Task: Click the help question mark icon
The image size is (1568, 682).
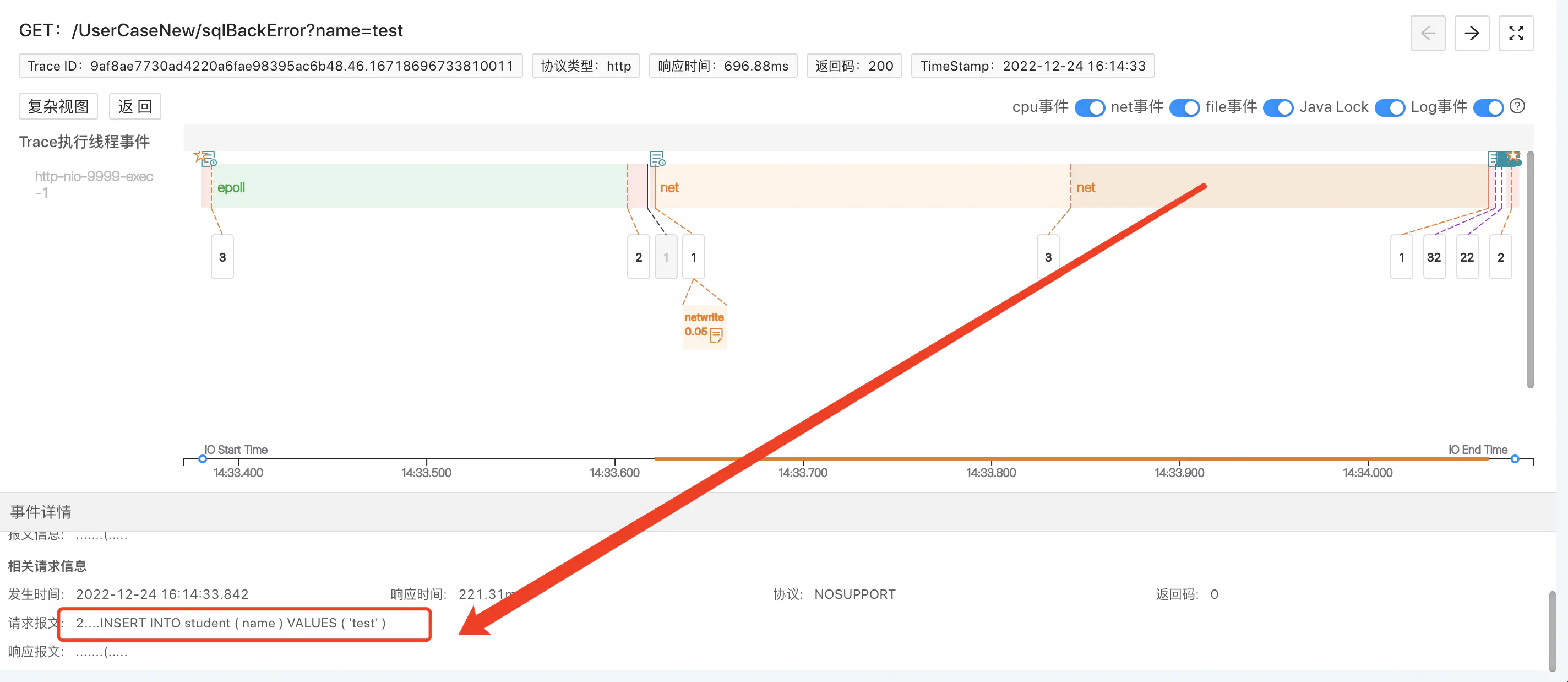Action: [x=1517, y=106]
